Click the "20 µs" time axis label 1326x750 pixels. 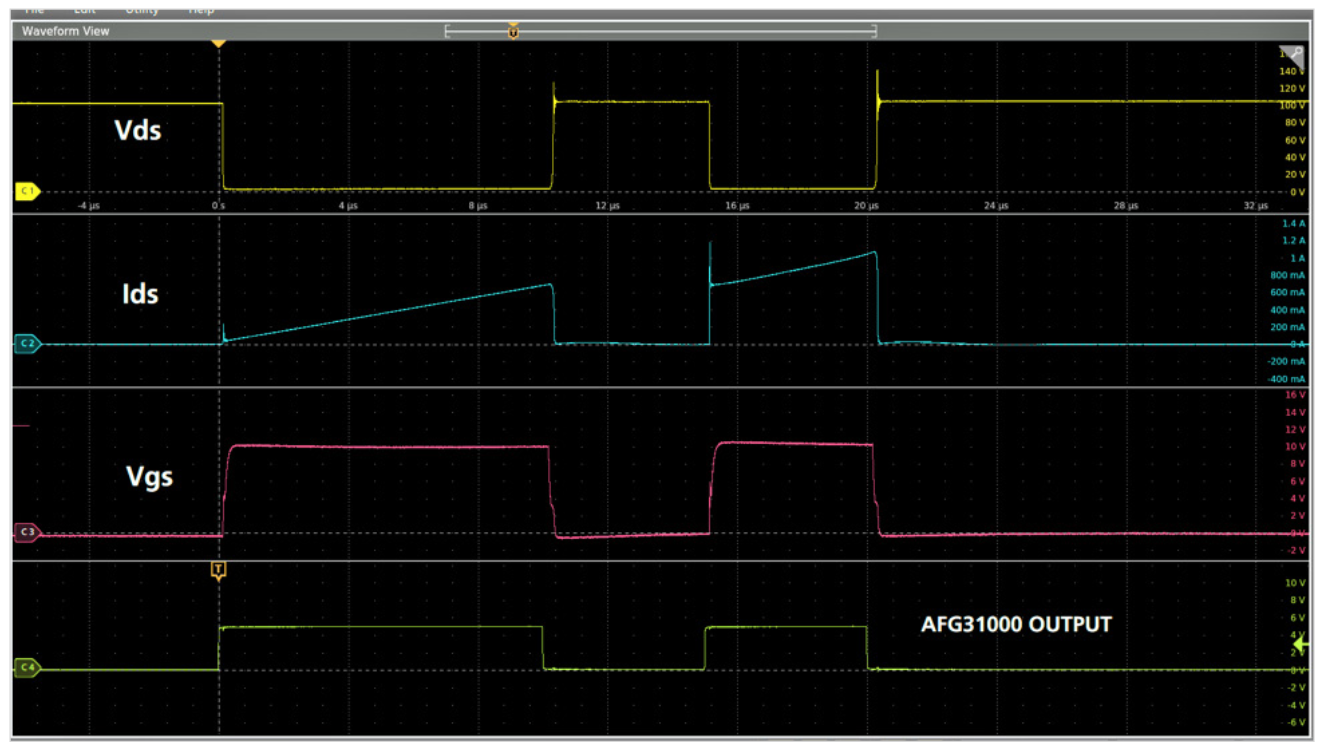point(867,206)
